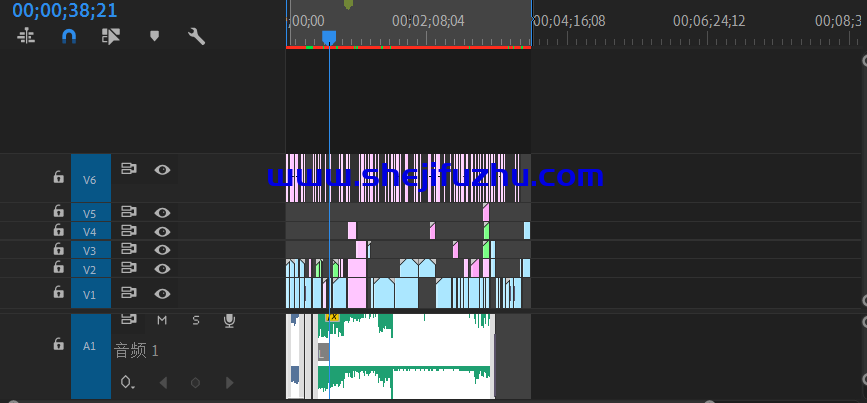Hide track V6 with eye icon
The image size is (867, 403).
tap(162, 170)
